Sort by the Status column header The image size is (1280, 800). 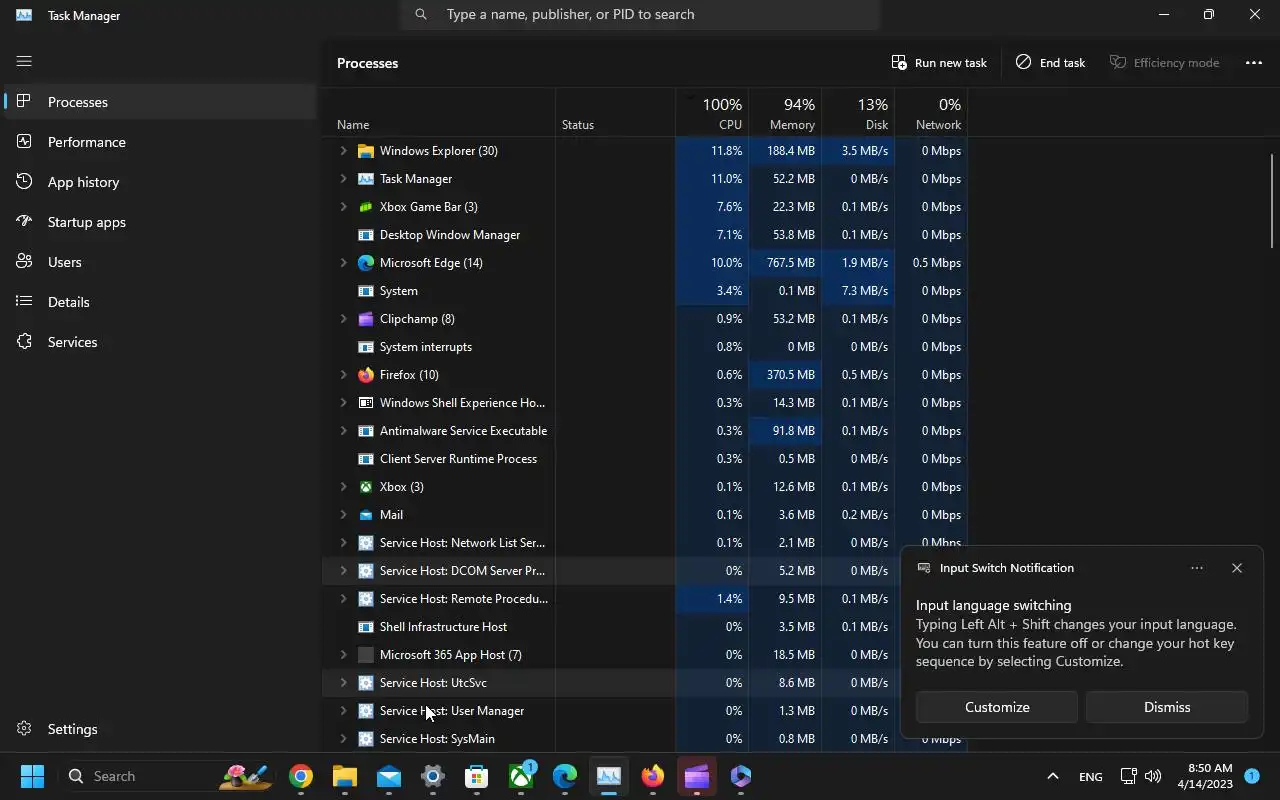(x=615, y=112)
